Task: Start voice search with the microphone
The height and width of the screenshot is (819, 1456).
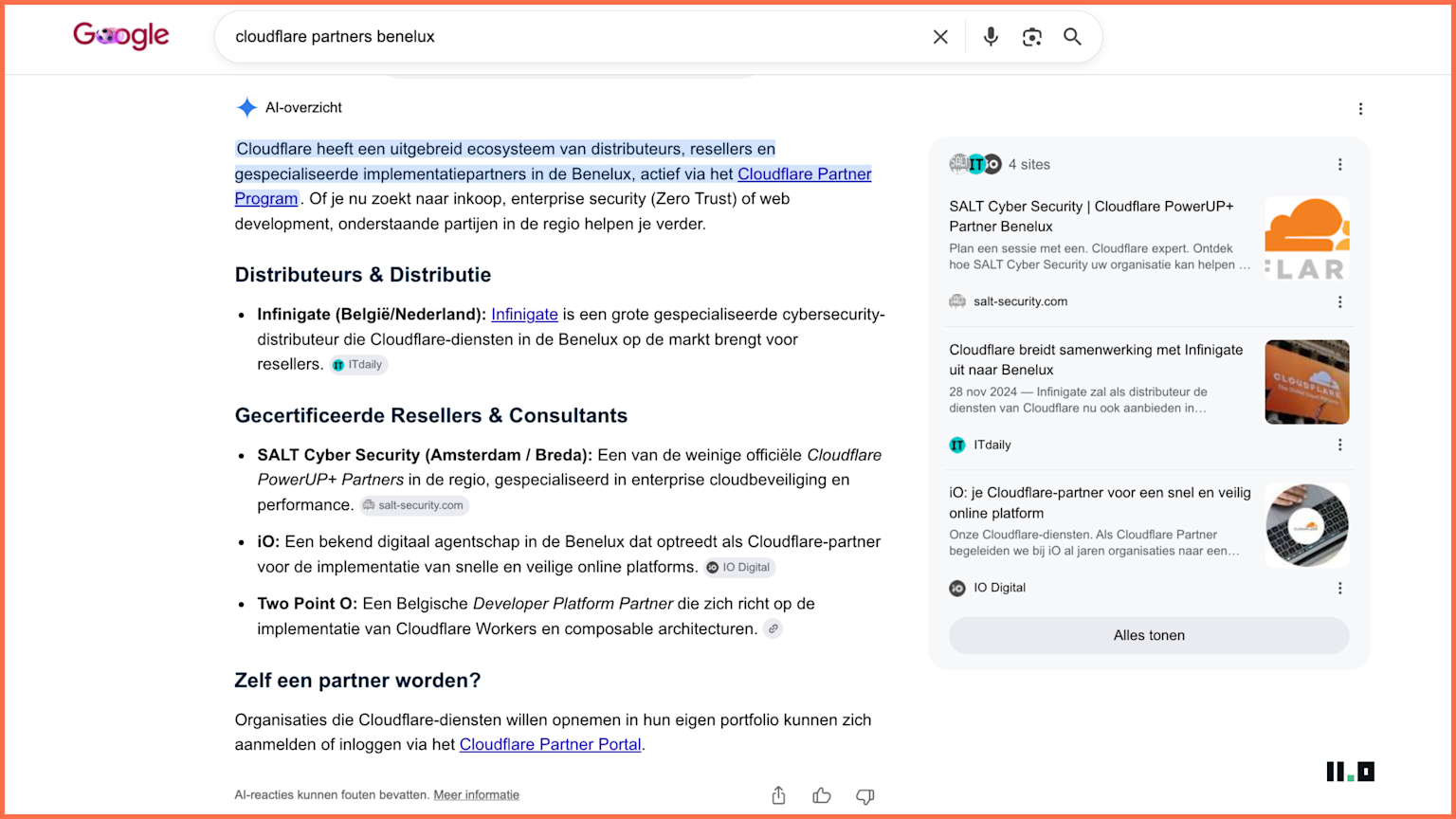Action: [x=991, y=37]
